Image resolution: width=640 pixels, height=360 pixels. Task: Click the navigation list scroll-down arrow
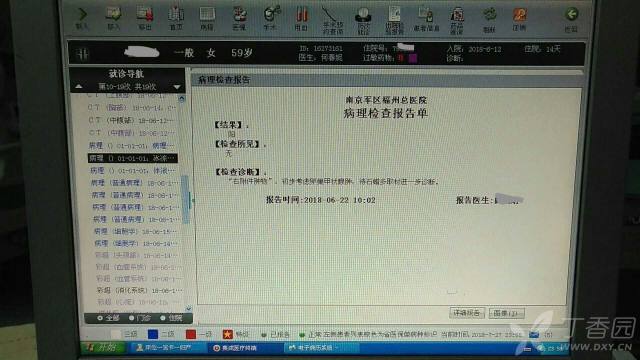tap(188, 308)
